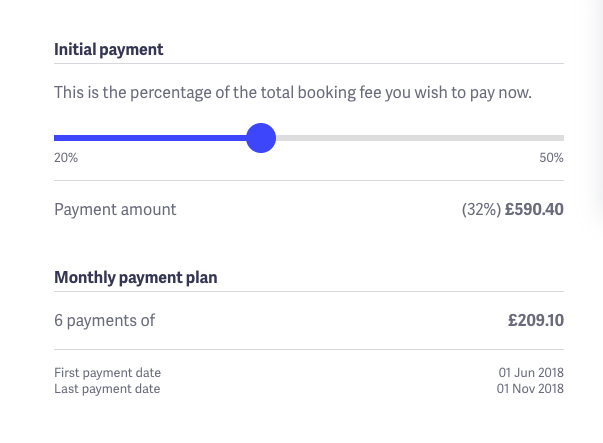Viewport: 603px width, 443px height.
Task: Click the blue filled part of the slider track
Action: (150, 138)
